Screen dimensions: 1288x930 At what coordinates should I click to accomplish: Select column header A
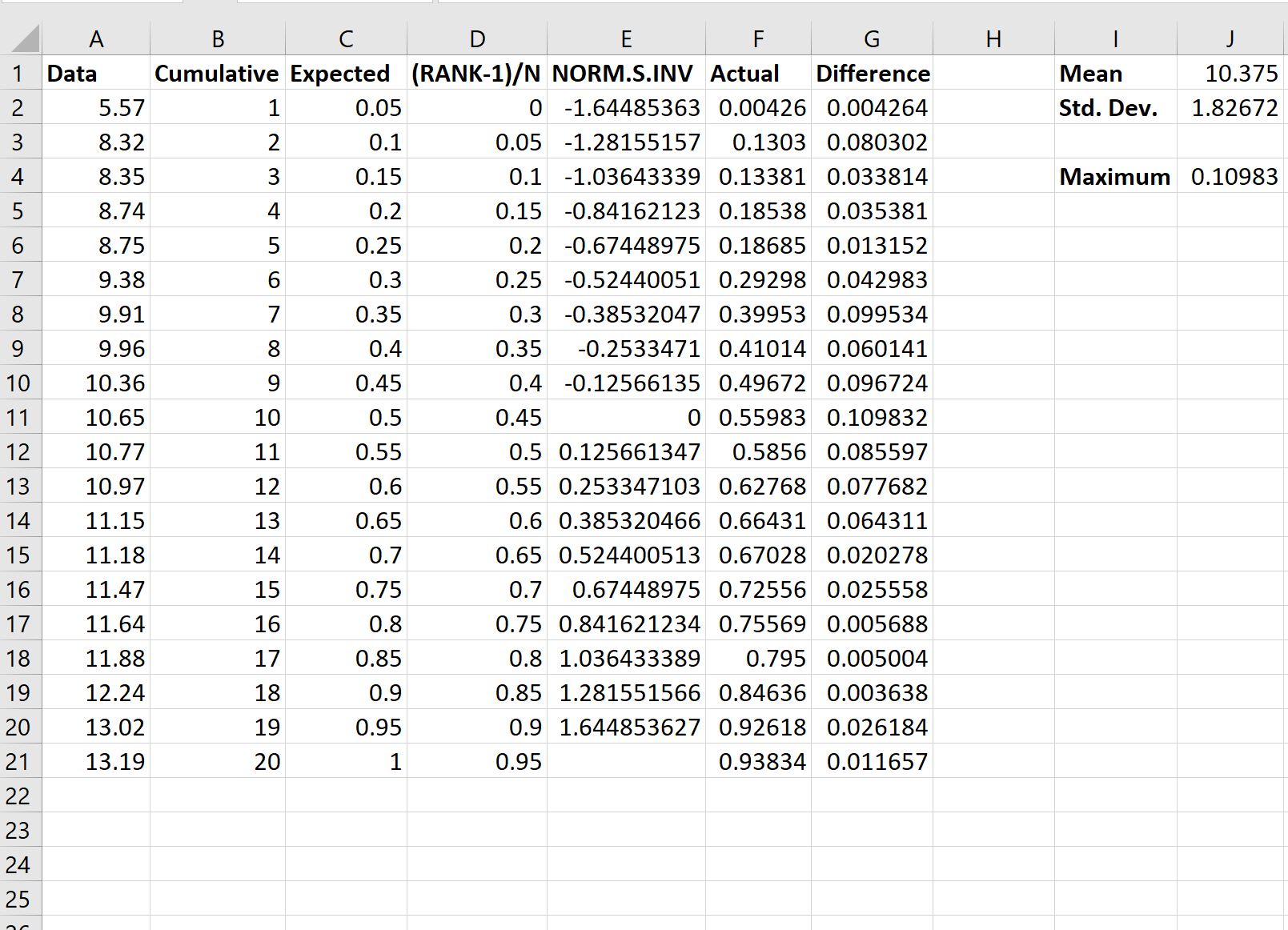pyautogui.click(x=96, y=37)
